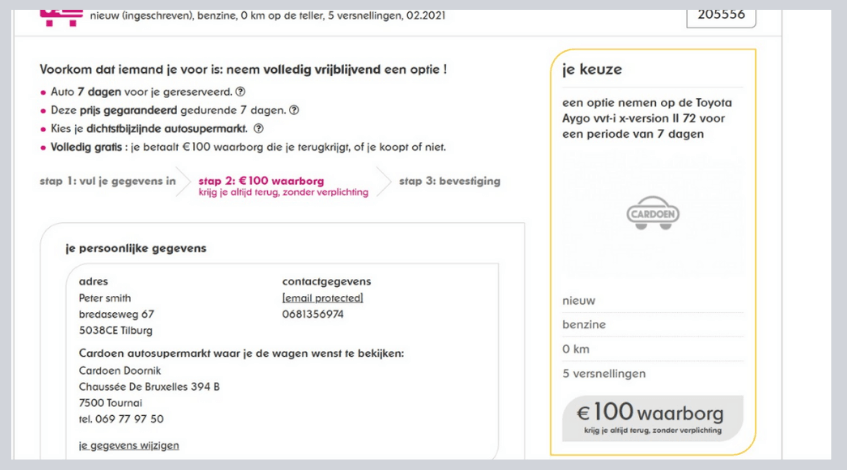Image resolution: width=847 pixels, height=470 pixels.
Task: Click 'tel. 069 77 97 50'
Action: click(x=121, y=419)
